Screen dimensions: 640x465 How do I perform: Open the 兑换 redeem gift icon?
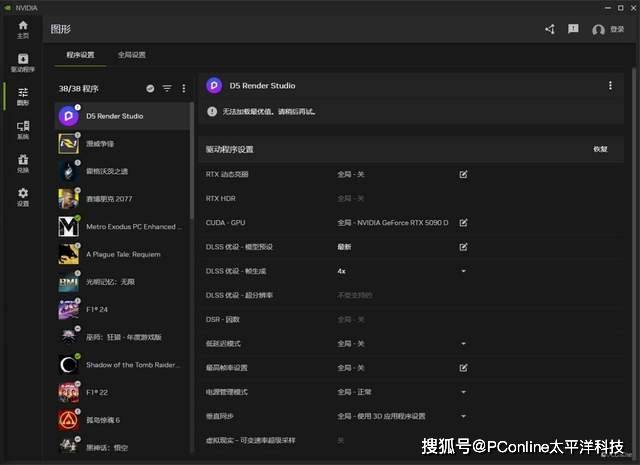22,163
